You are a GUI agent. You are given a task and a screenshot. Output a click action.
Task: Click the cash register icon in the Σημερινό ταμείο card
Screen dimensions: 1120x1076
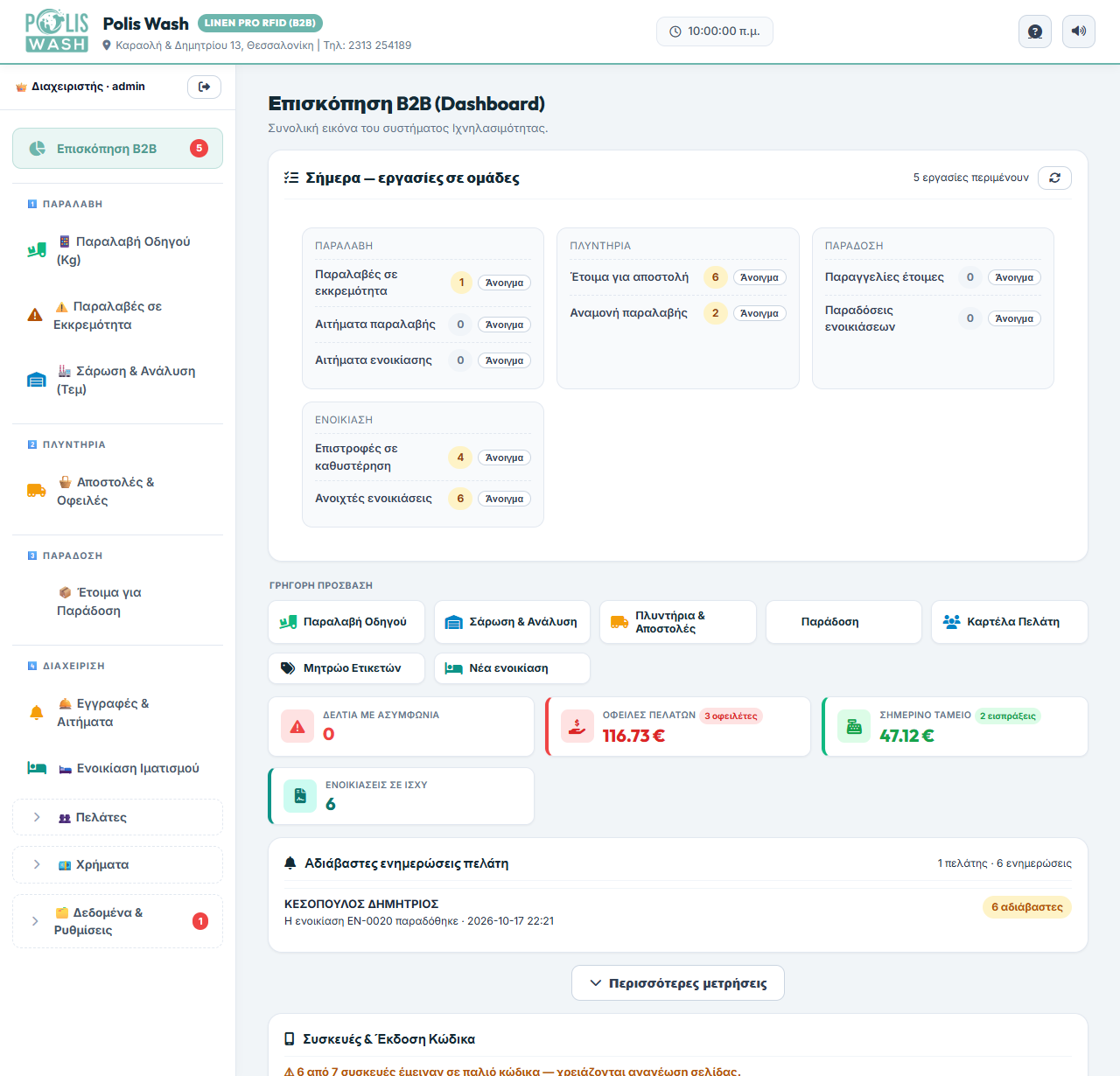point(854,726)
